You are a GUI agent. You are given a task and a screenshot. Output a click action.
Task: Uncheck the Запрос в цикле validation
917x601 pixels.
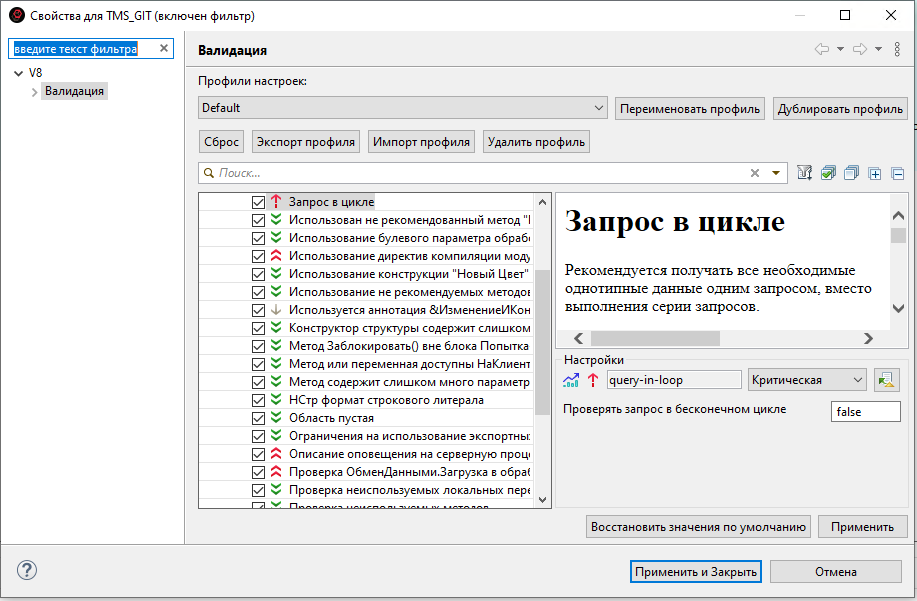258,202
